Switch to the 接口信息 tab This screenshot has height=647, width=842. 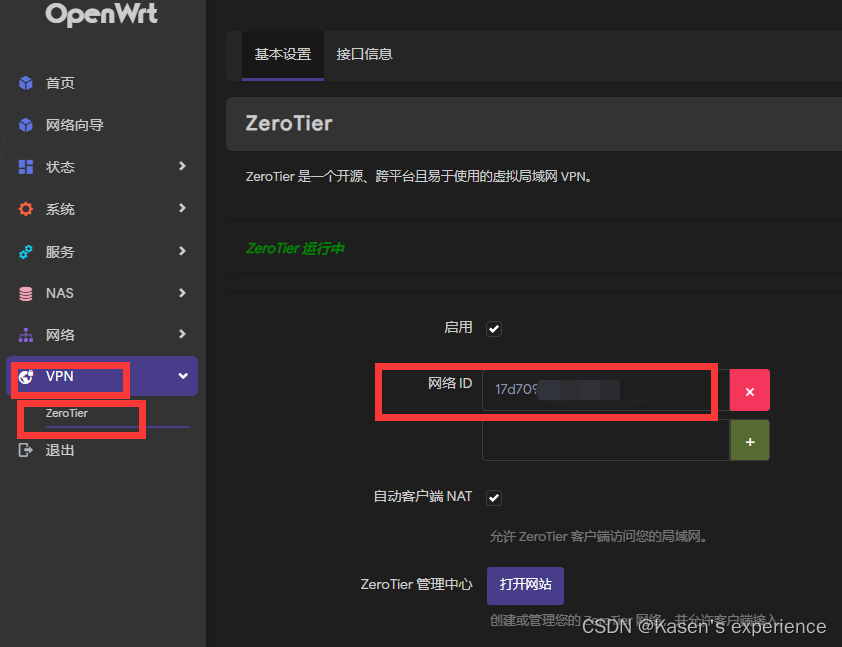(364, 55)
